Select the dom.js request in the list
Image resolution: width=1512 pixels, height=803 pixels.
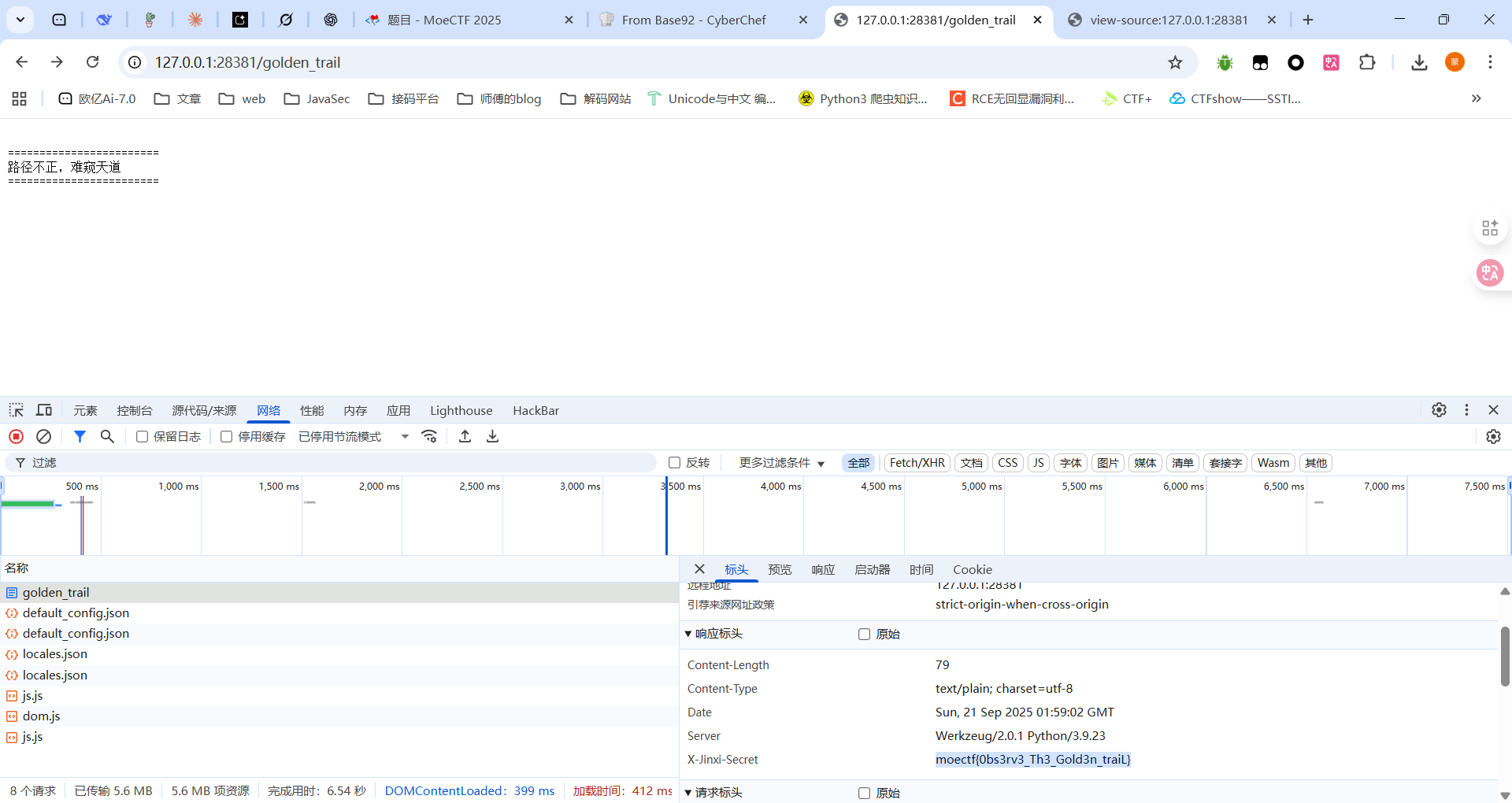pos(41,716)
